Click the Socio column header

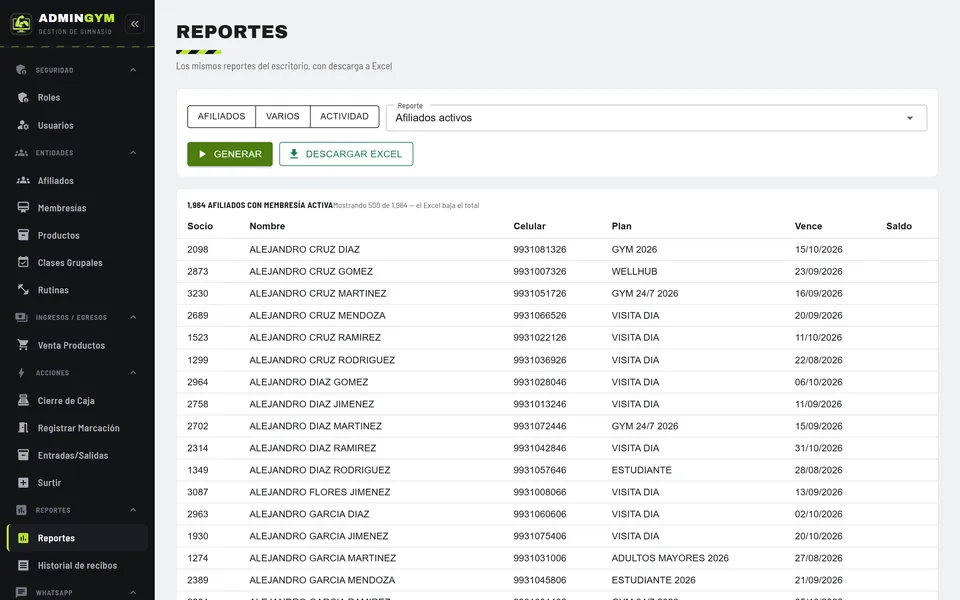(200, 226)
